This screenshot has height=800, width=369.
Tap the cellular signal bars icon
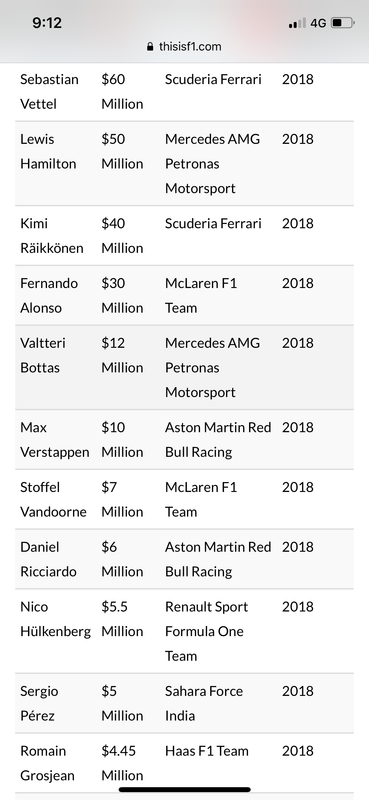[297, 23]
